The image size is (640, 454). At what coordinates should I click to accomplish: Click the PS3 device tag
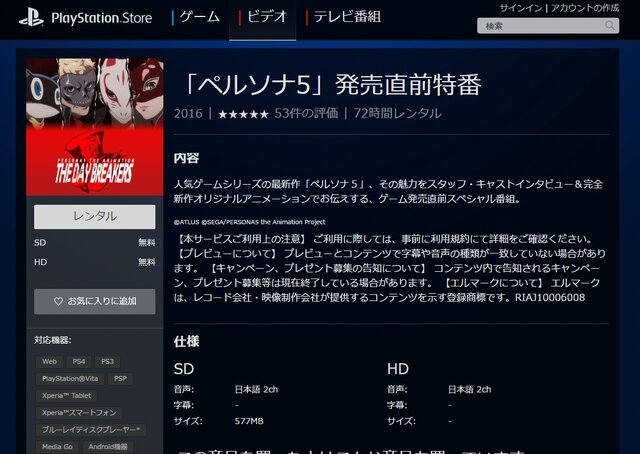[x=107, y=362]
